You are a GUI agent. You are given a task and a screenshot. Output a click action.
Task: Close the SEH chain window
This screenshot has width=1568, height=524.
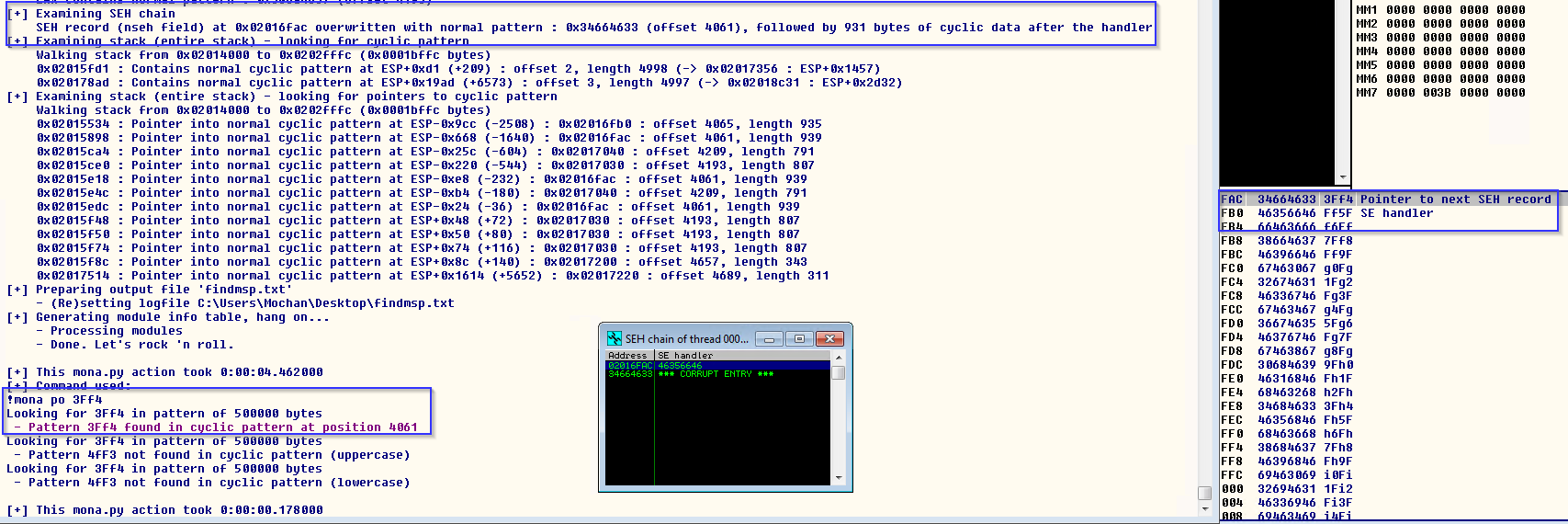click(x=829, y=339)
